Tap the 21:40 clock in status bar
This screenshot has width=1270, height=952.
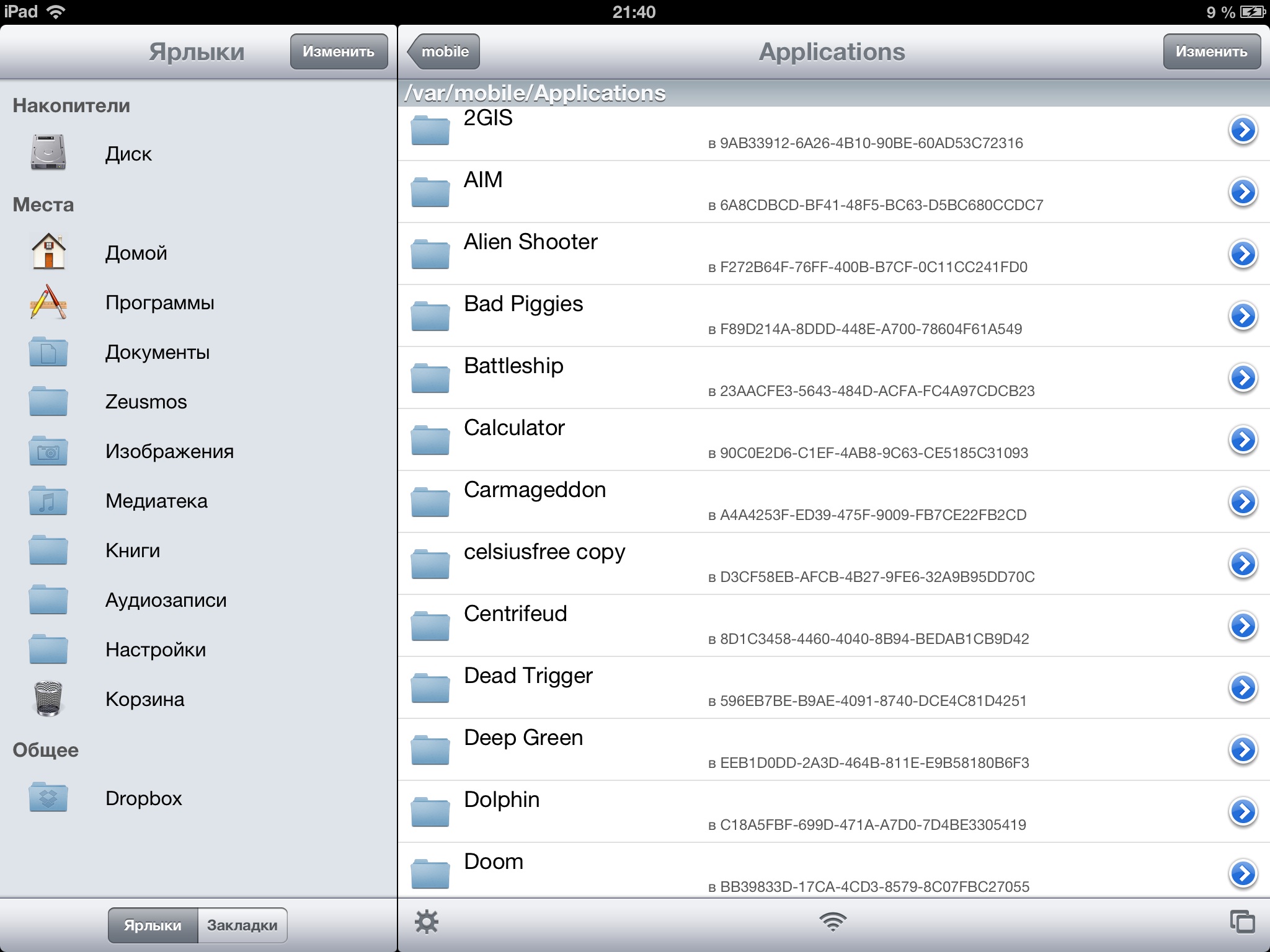pos(634,12)
